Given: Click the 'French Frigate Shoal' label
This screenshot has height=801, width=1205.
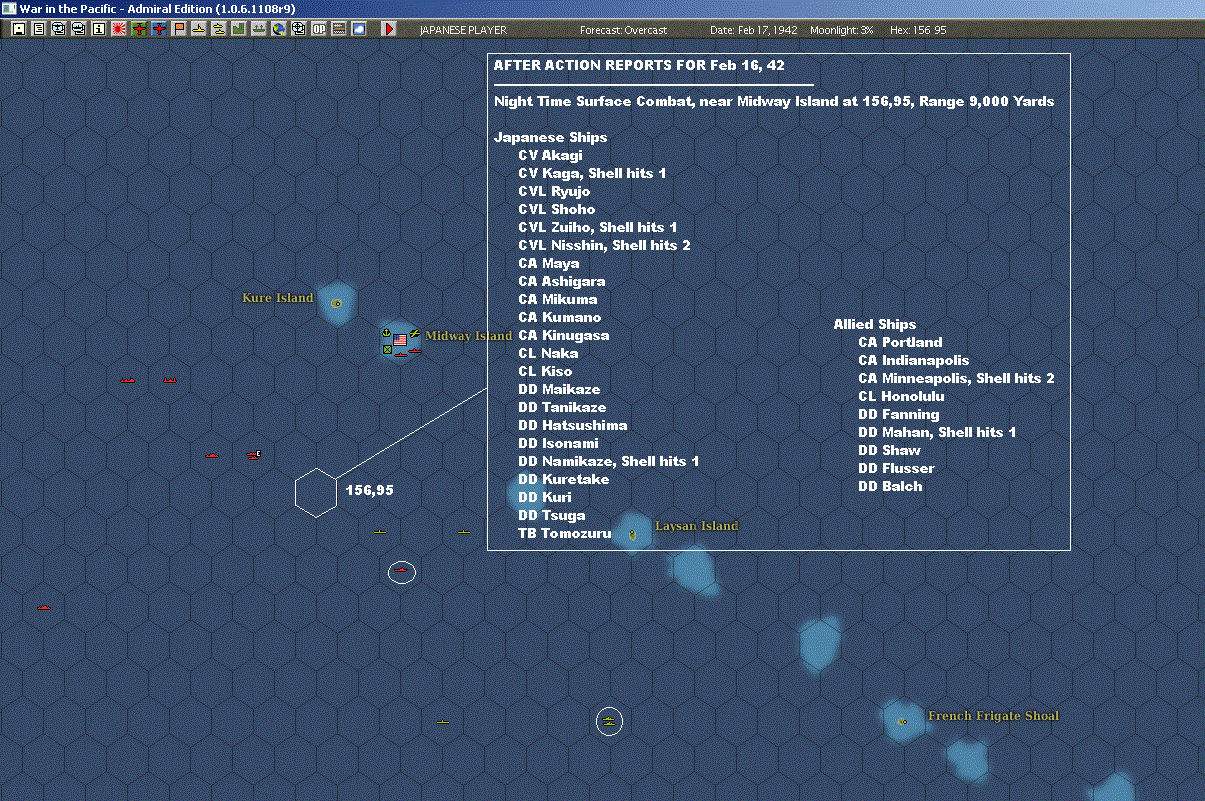Looking at the screenshot, I should (993, 716).
